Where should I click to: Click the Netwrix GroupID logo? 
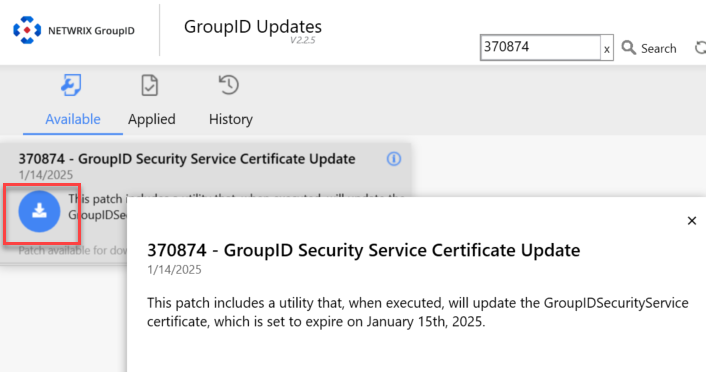[x=27, y=30]
